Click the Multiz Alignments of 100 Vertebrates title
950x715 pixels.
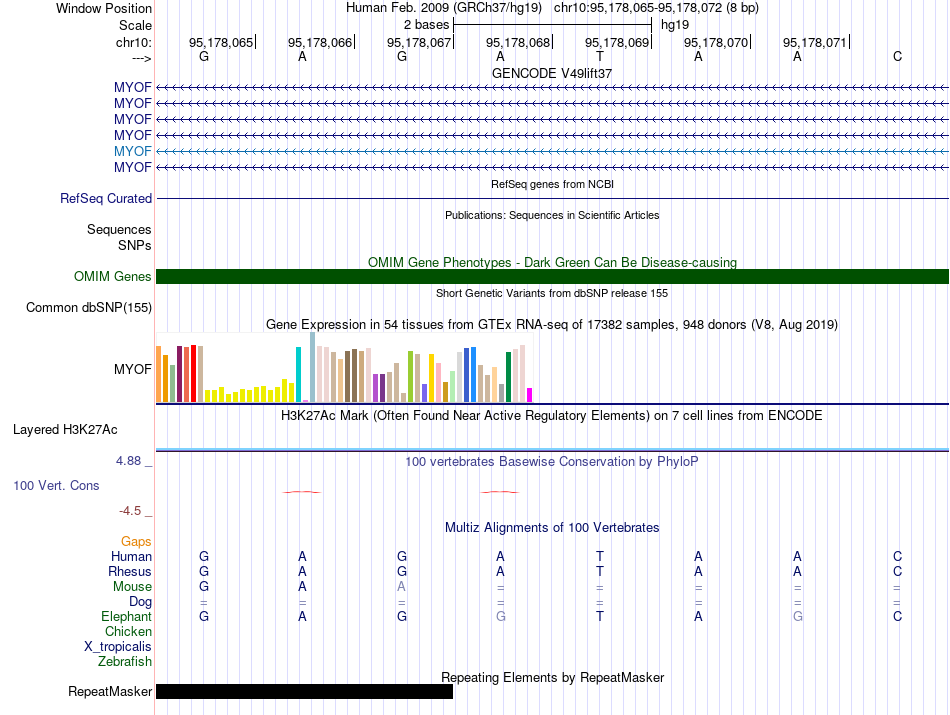click(552, 528)
